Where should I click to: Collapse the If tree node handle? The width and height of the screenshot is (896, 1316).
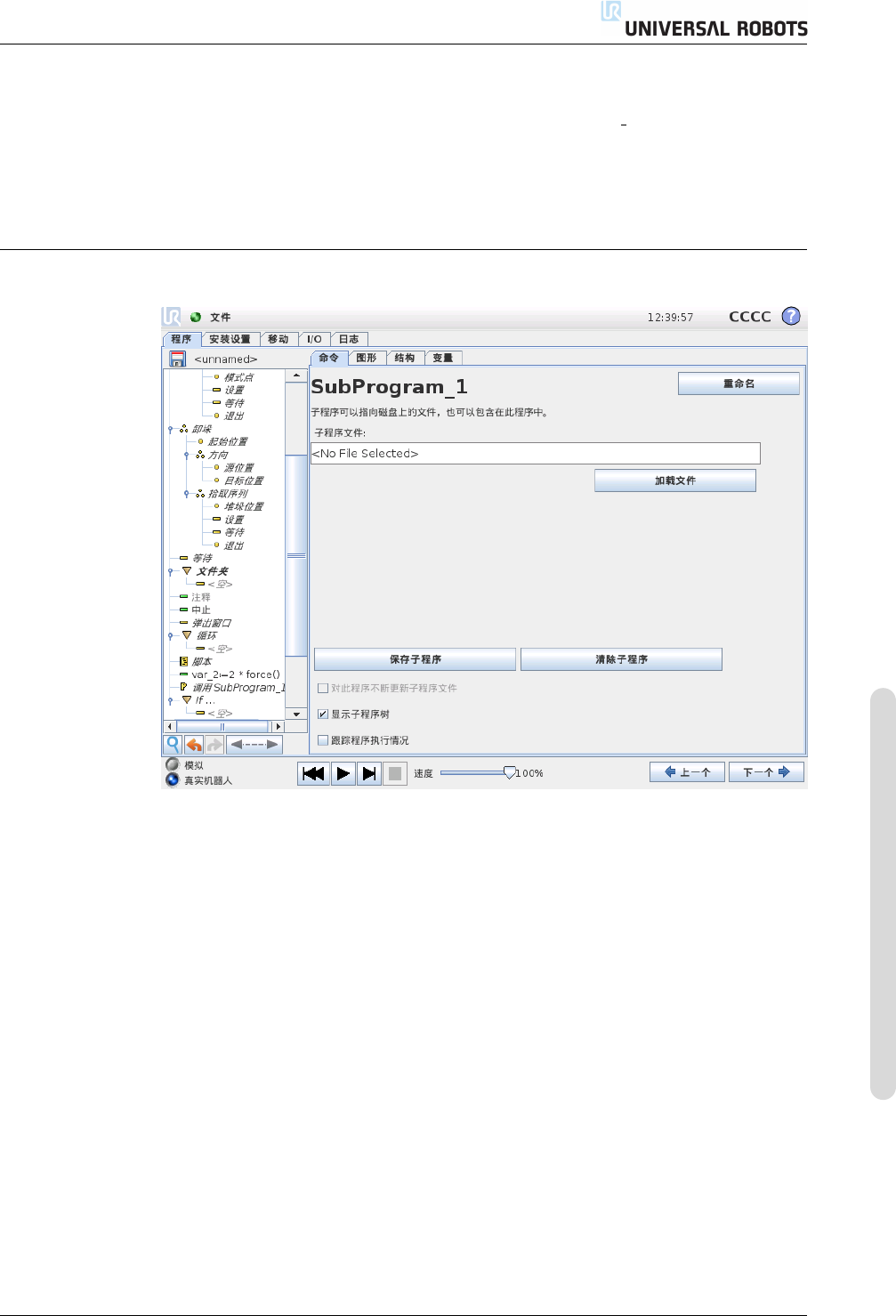coord(170,701)
